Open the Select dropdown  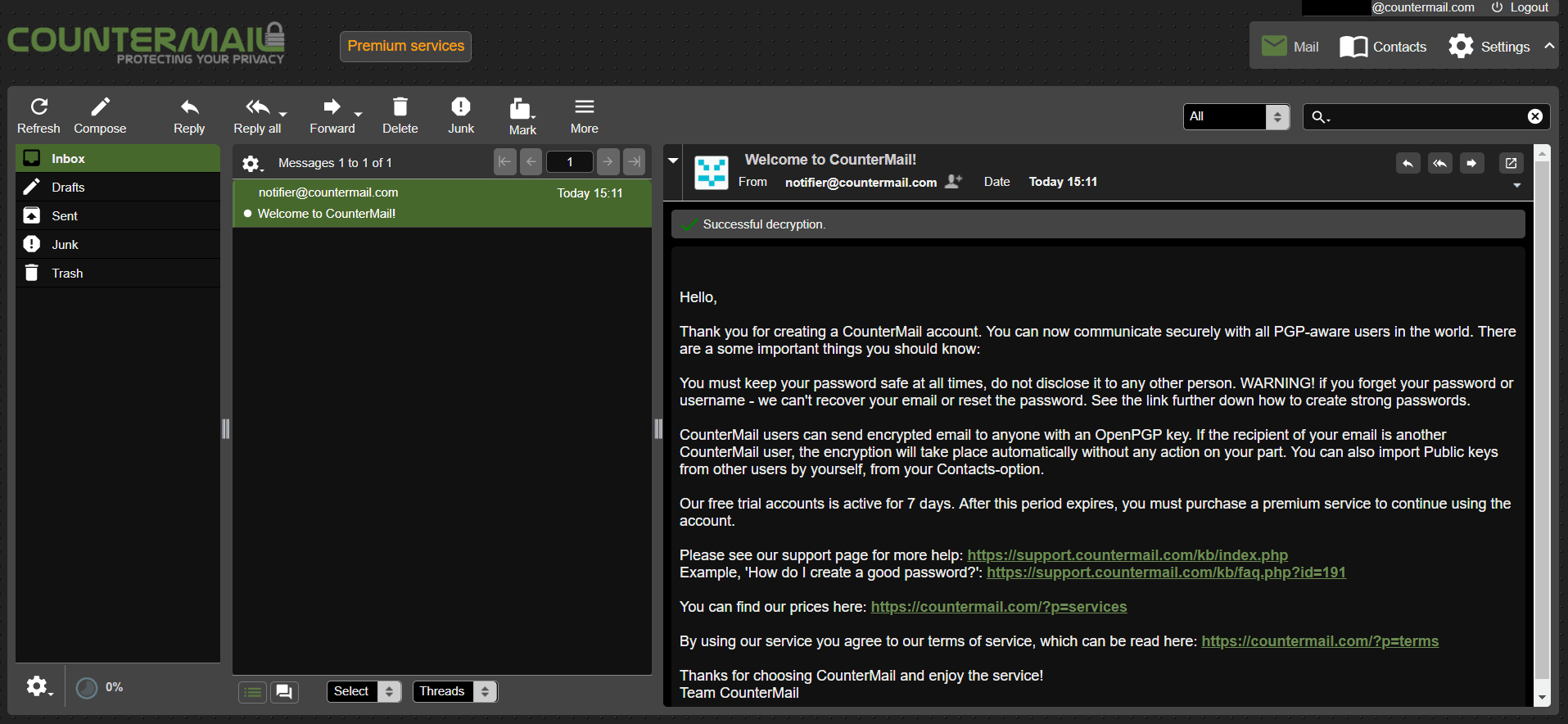(364, 691)
